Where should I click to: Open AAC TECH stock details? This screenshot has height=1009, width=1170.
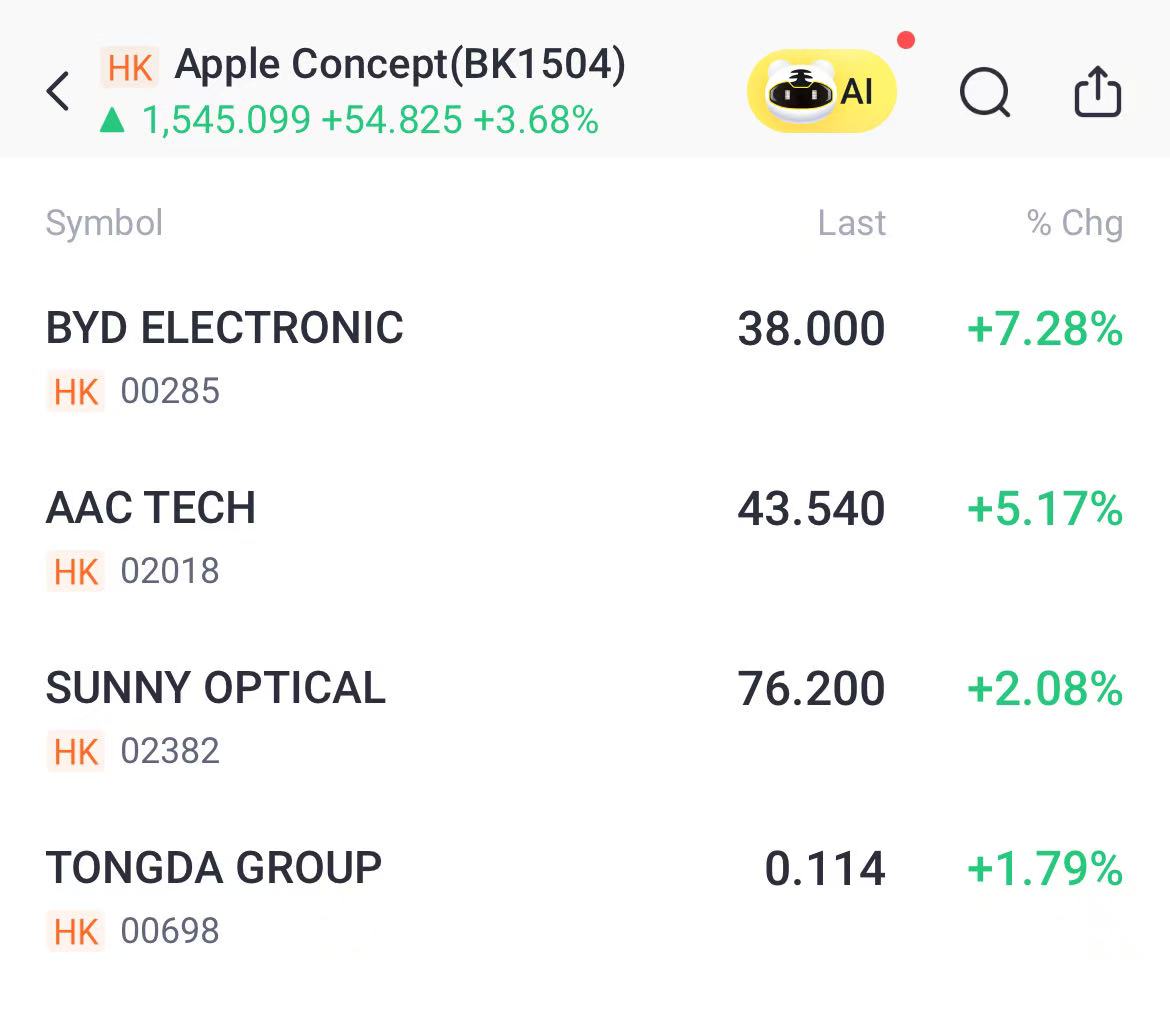[x=151, y=509]
